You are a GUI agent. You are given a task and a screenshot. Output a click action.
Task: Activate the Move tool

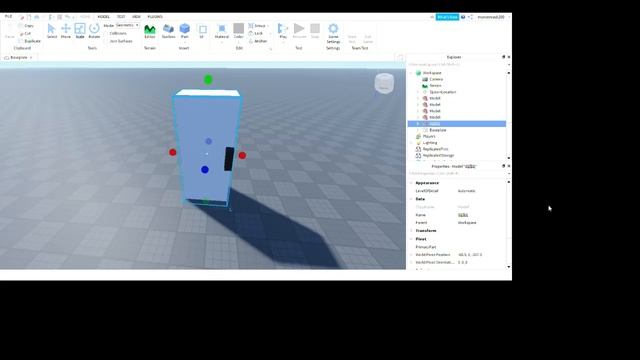pyautogui.click(x=66, y=31)
